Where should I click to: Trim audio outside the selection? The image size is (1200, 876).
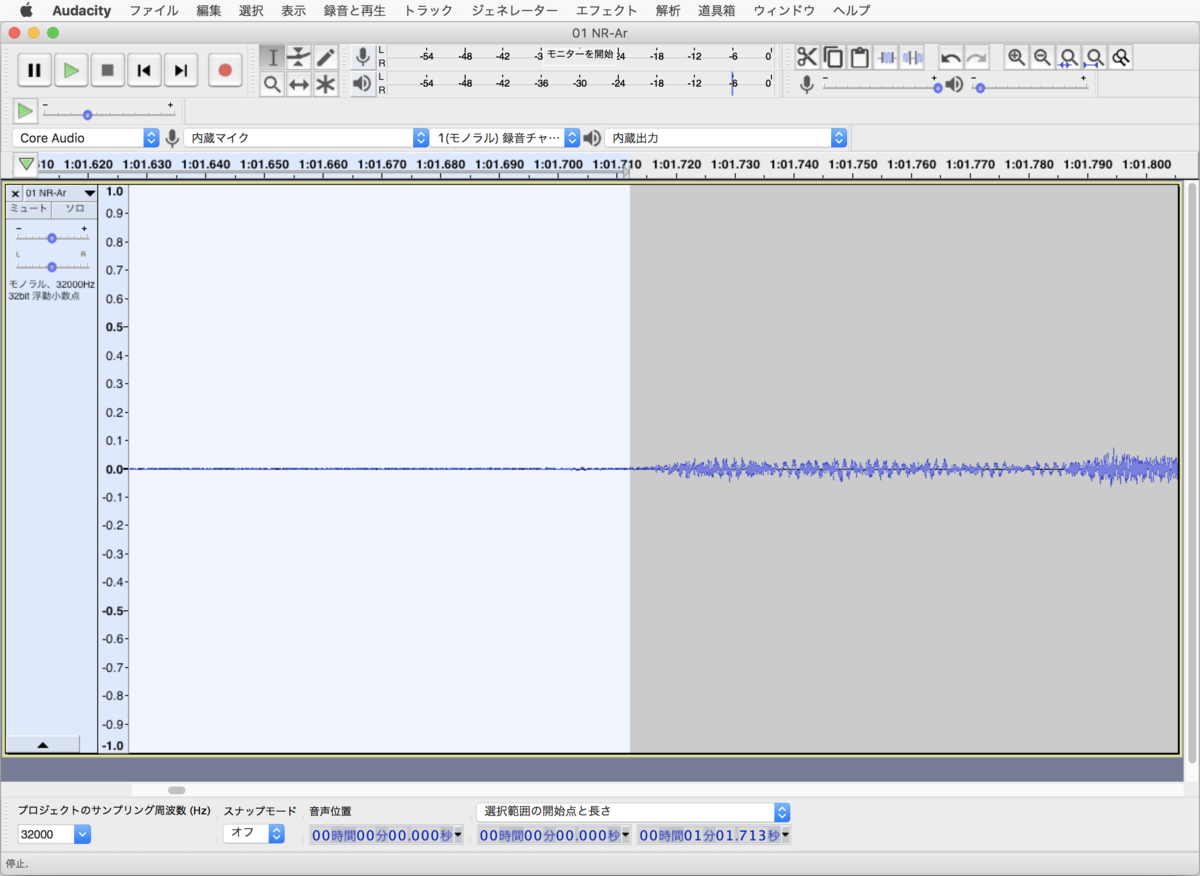pos(886,57)
